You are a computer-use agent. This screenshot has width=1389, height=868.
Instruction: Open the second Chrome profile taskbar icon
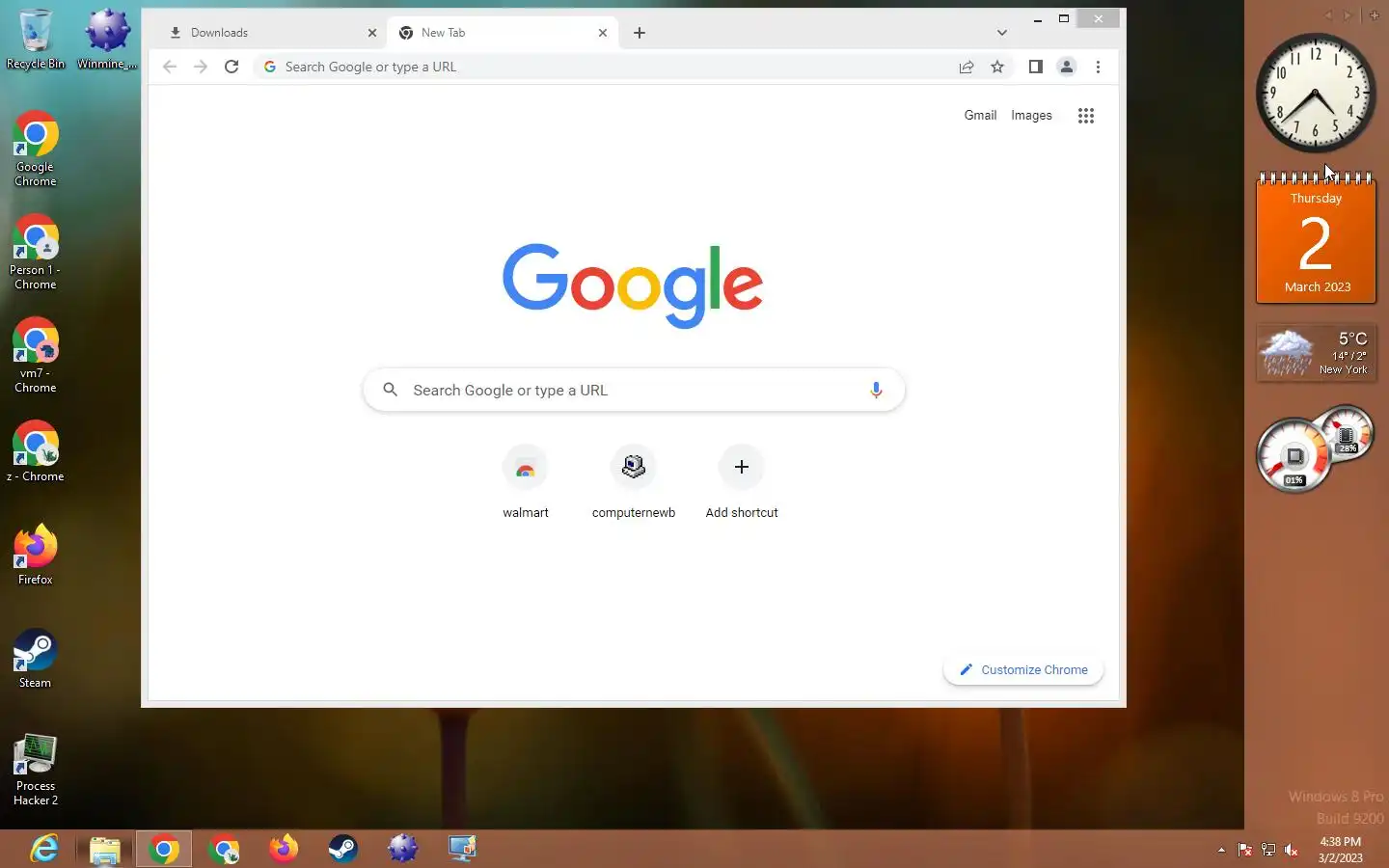[224, 849]
